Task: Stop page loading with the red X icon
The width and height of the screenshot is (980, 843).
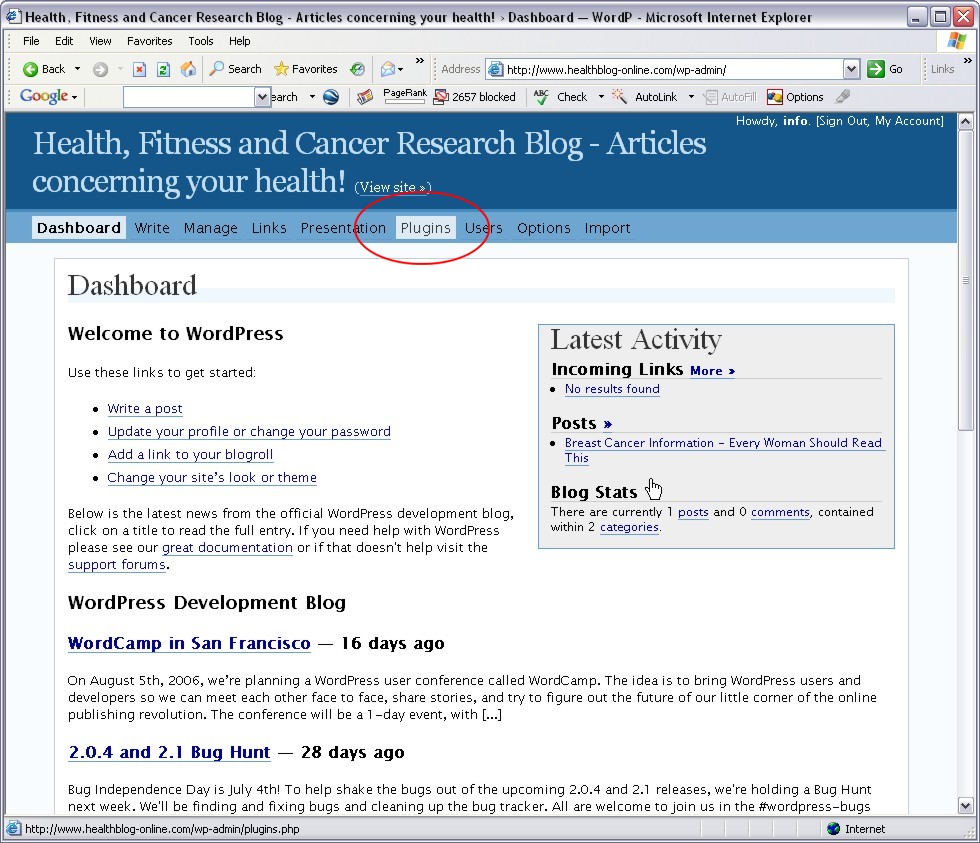Action: tap(139, 69)
